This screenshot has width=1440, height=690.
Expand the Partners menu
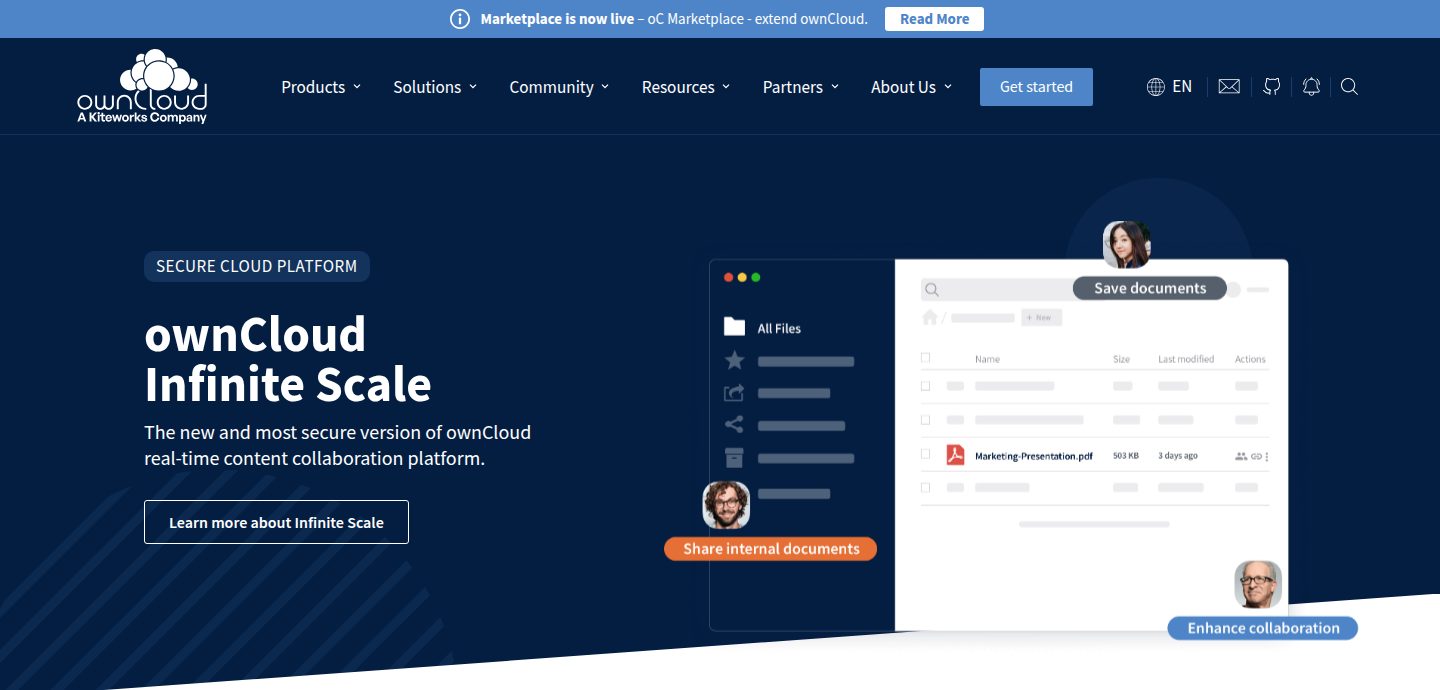tap(801, 87)
